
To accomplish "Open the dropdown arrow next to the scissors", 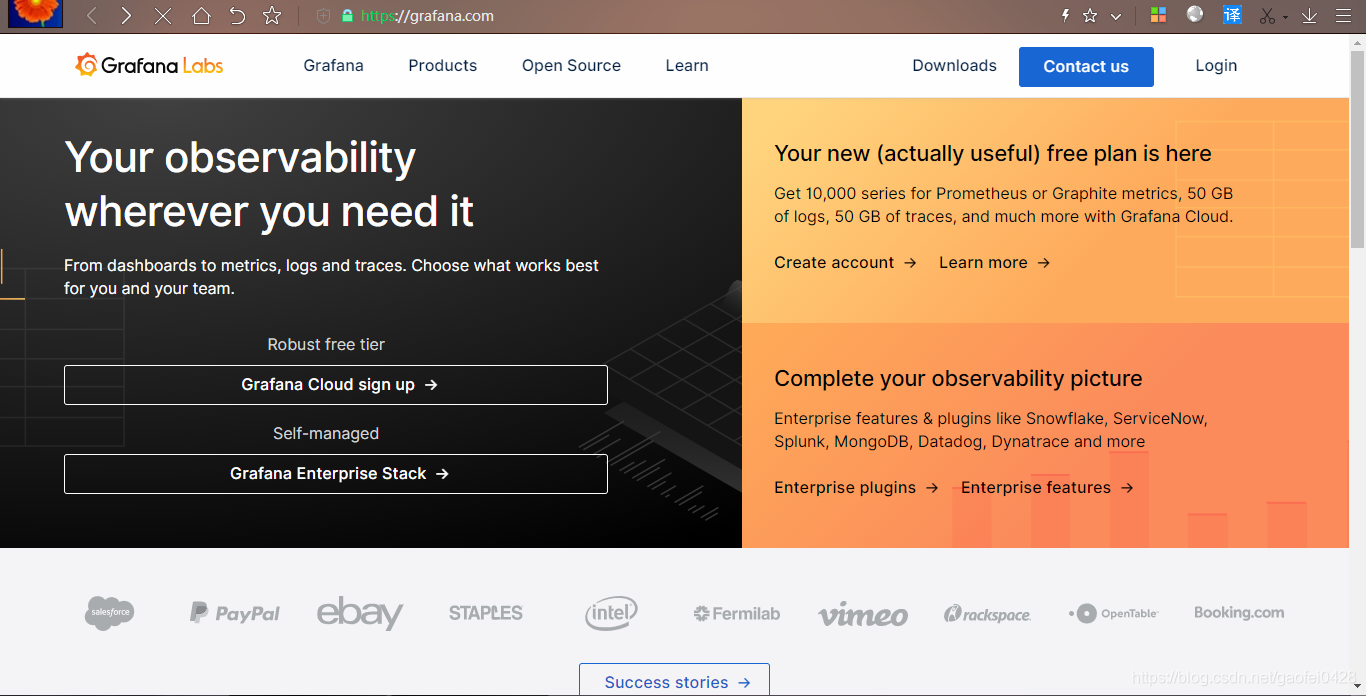I will tap(1286, 17).
